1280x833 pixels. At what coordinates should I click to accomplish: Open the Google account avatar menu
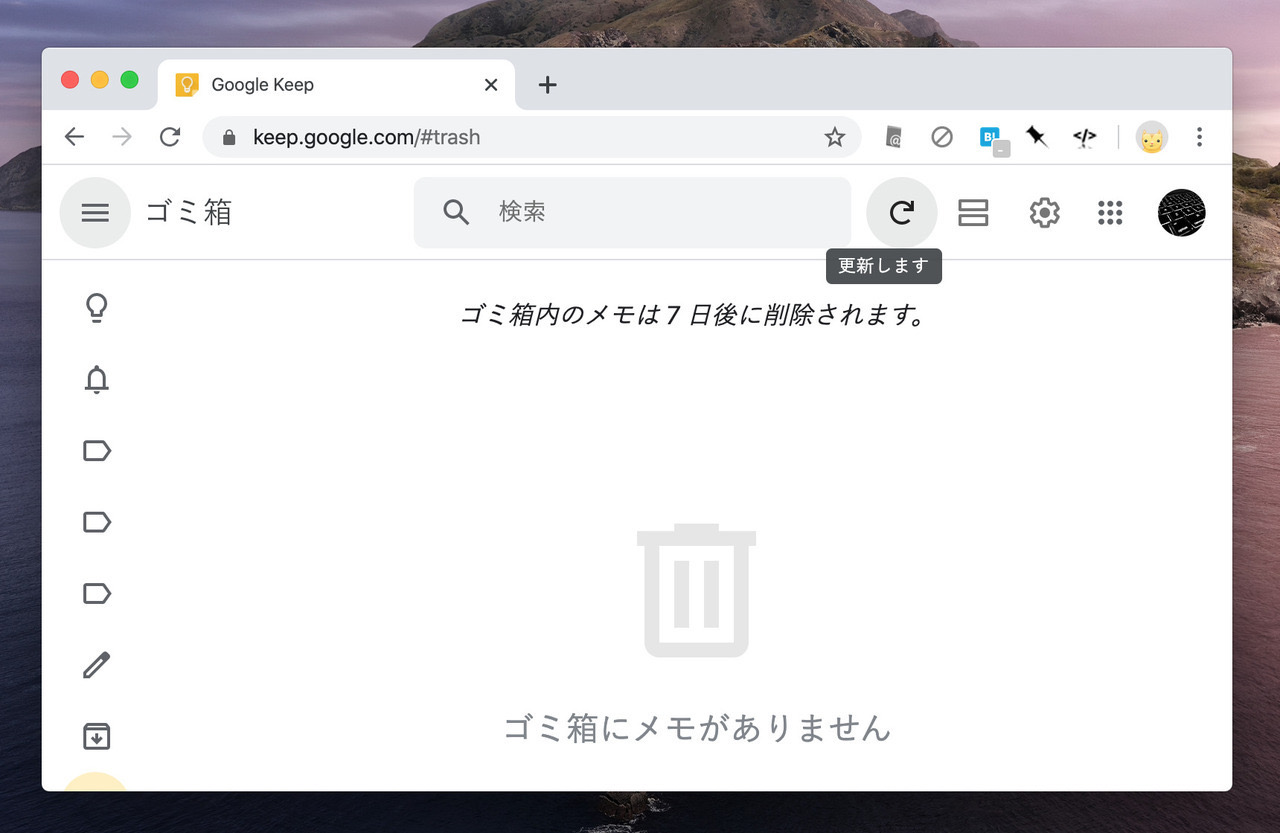(x=1182, y=212)
